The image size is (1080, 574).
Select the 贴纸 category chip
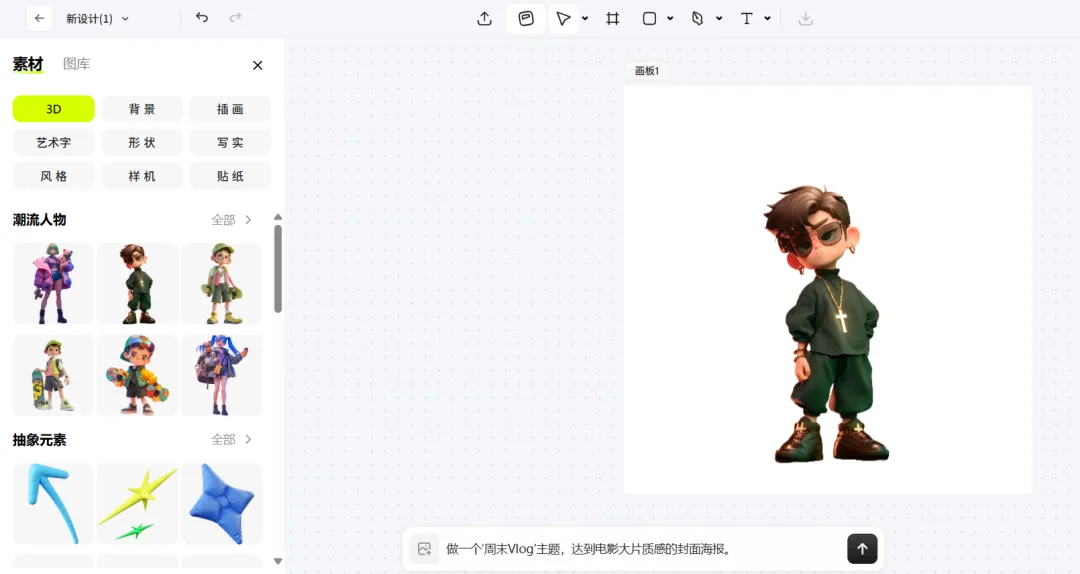tap(230, 176)
